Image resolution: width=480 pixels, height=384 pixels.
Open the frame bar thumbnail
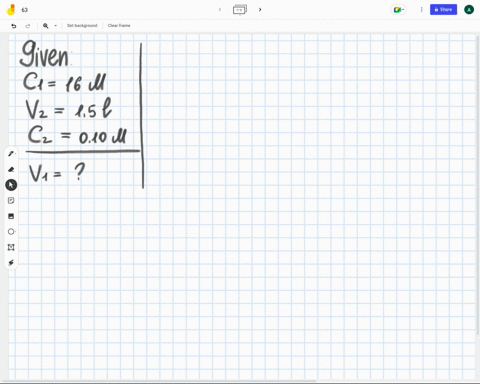tap(240, 10)
